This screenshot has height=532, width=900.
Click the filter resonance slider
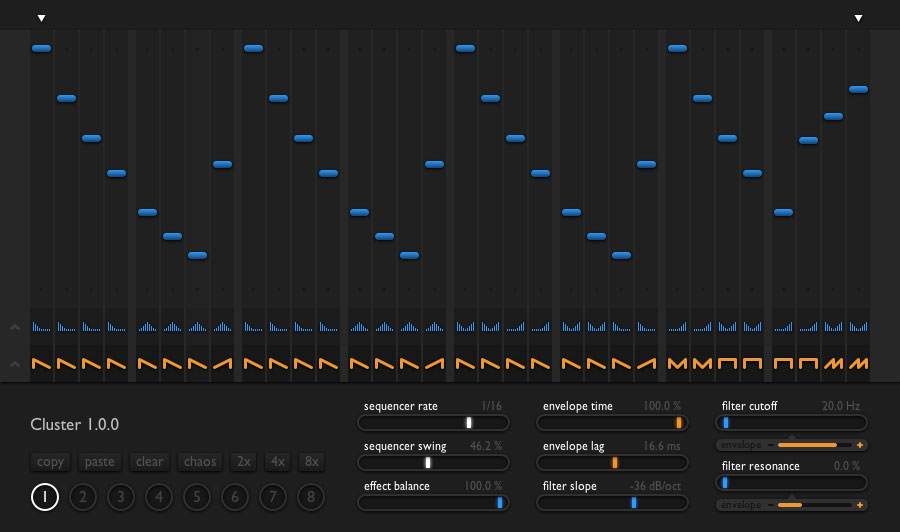click(x=791, y=483)
